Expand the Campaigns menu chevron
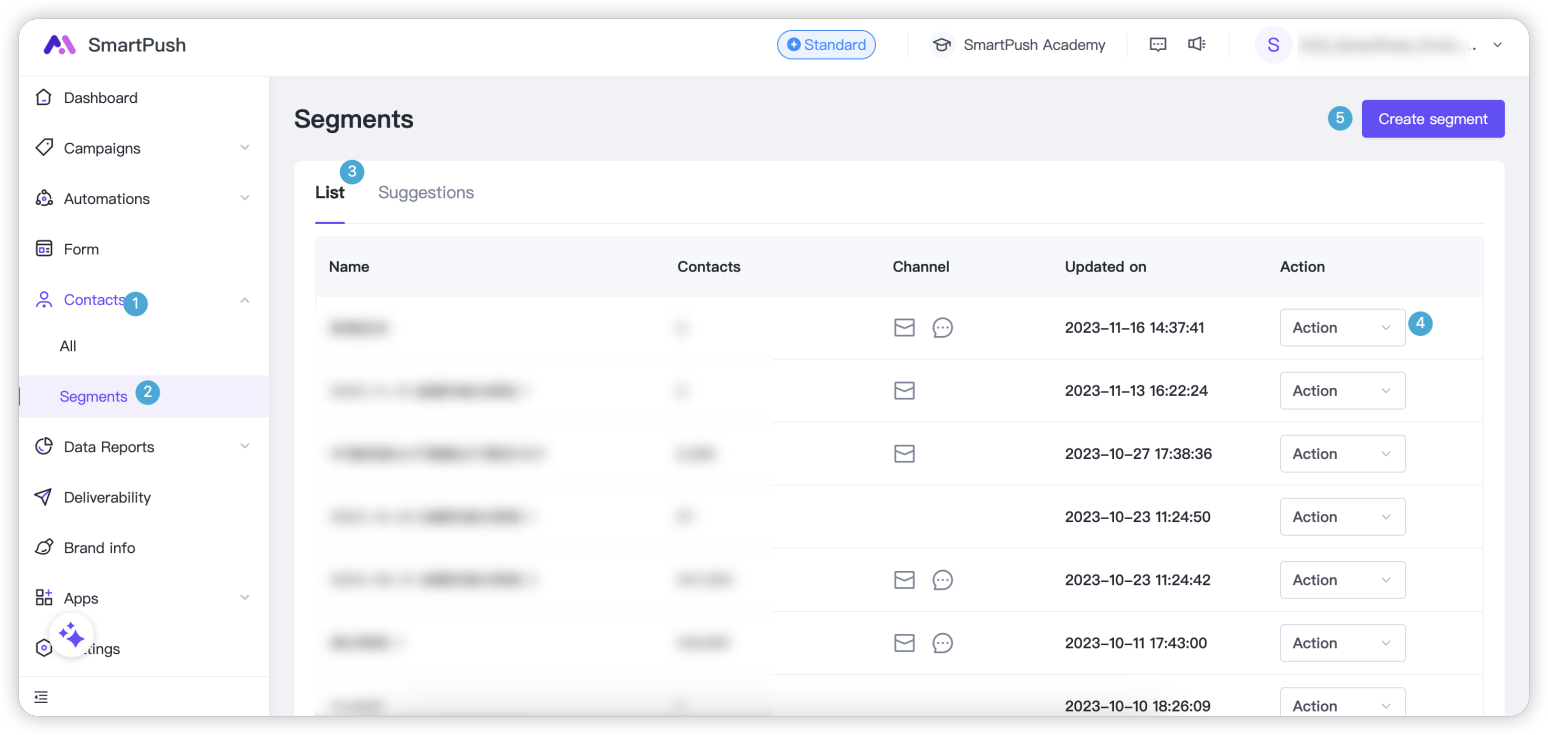Viewport: 1548px width, 735px height. [245, 148]
